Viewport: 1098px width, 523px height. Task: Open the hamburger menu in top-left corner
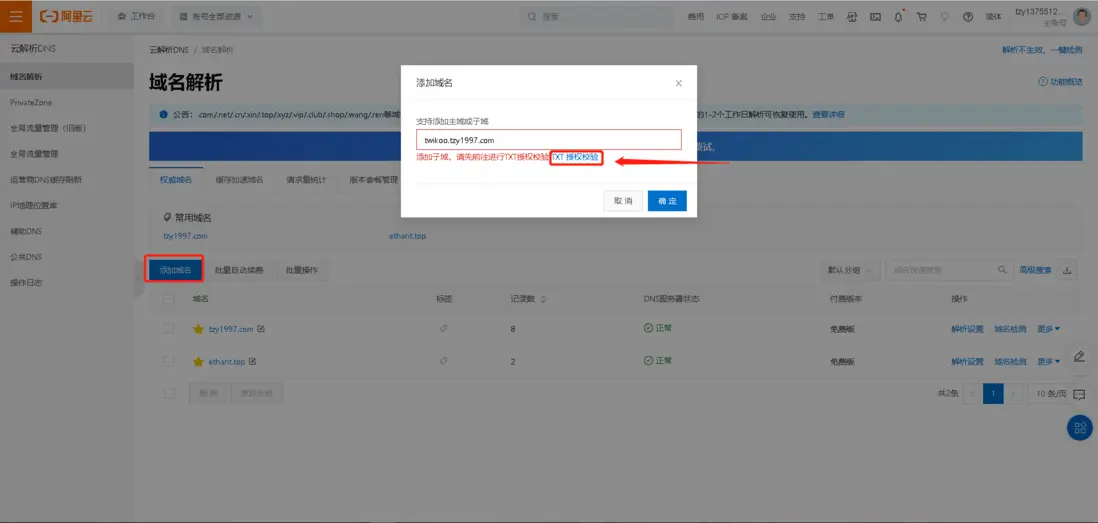pyautogui.click(x=15, y=16)
